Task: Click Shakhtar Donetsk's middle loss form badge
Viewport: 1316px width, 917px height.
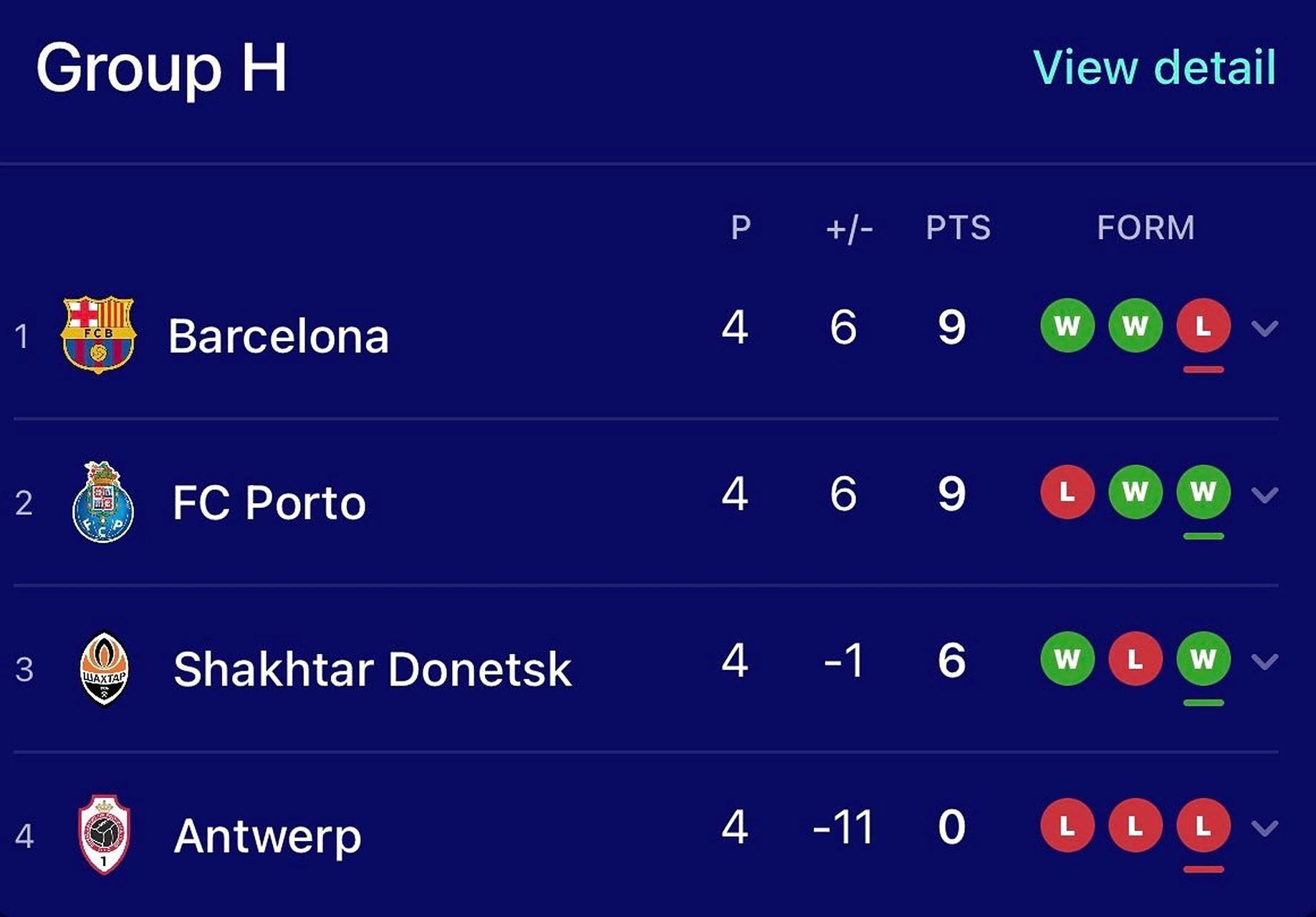Action: click(x=1135, y=659)
